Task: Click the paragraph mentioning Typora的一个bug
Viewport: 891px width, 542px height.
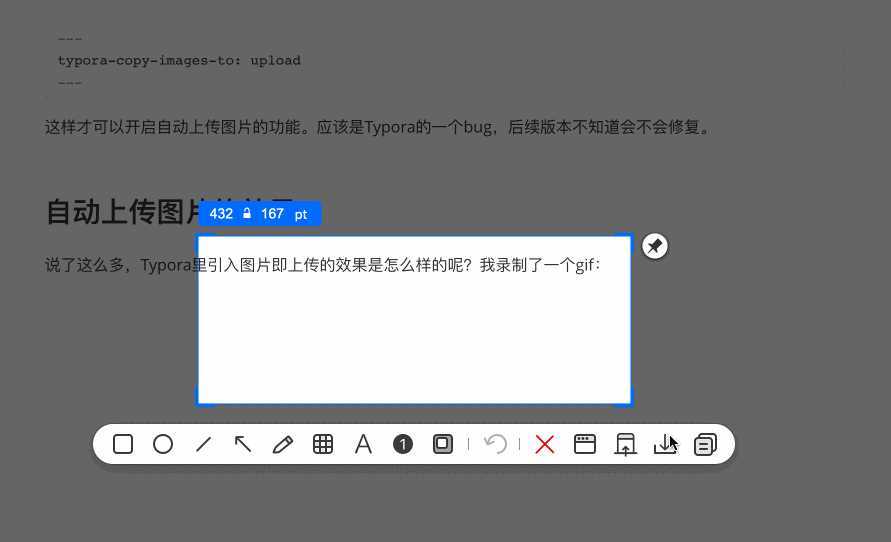Action: (x=378, y=127)
